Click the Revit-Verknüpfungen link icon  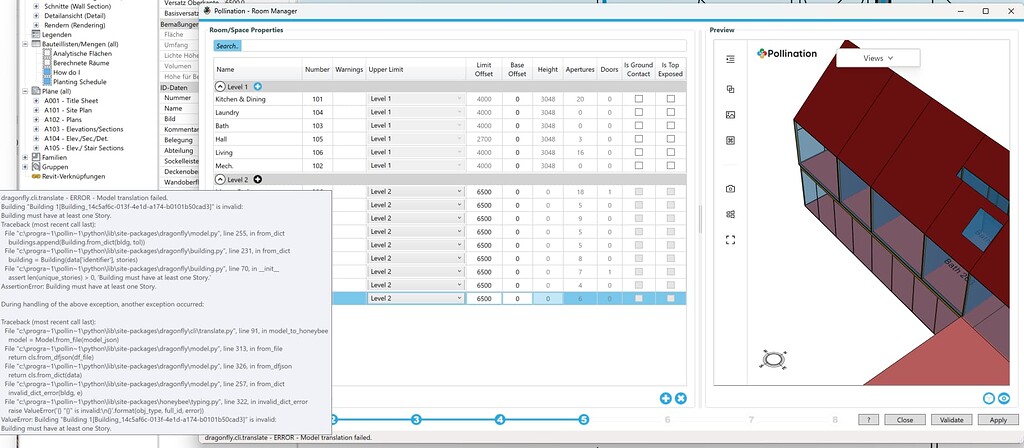tap(37, 176)
